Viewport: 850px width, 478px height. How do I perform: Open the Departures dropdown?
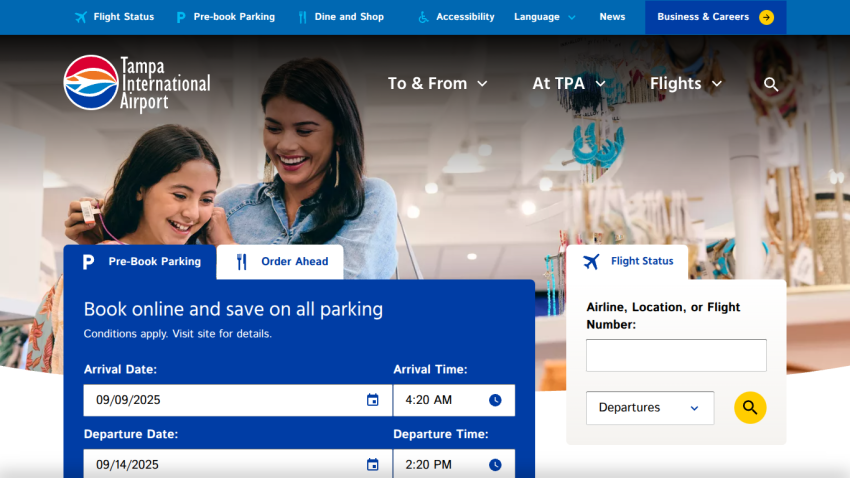coord(650,408)
